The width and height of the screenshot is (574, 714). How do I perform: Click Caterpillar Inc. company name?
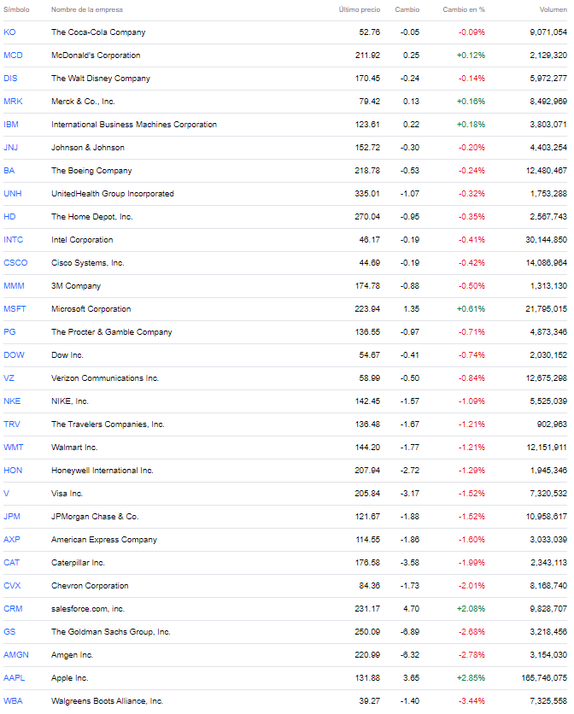[x=78, y=563]
